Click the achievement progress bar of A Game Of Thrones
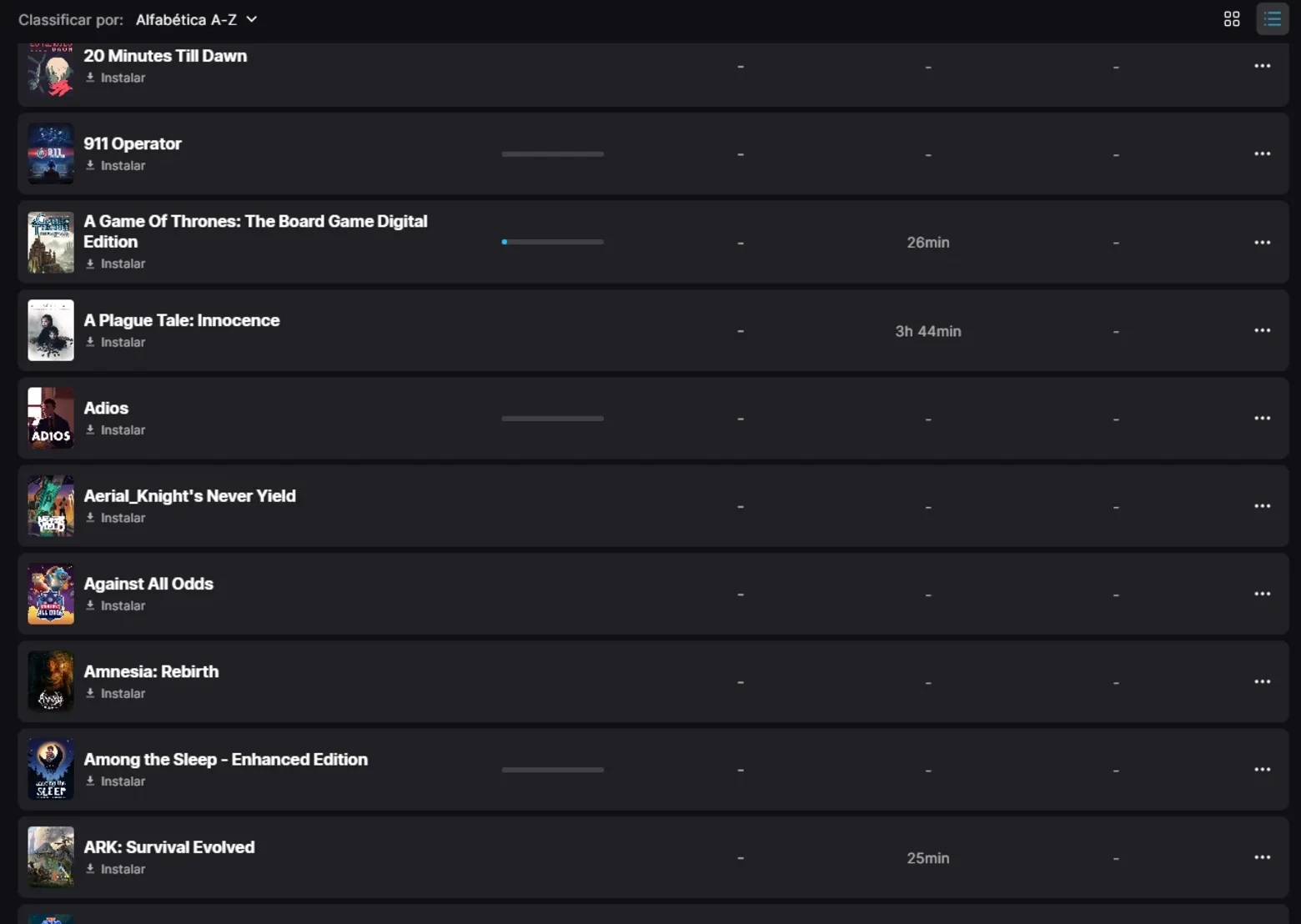This screenshot has height=924, width=1301. [x=552, y=242]
